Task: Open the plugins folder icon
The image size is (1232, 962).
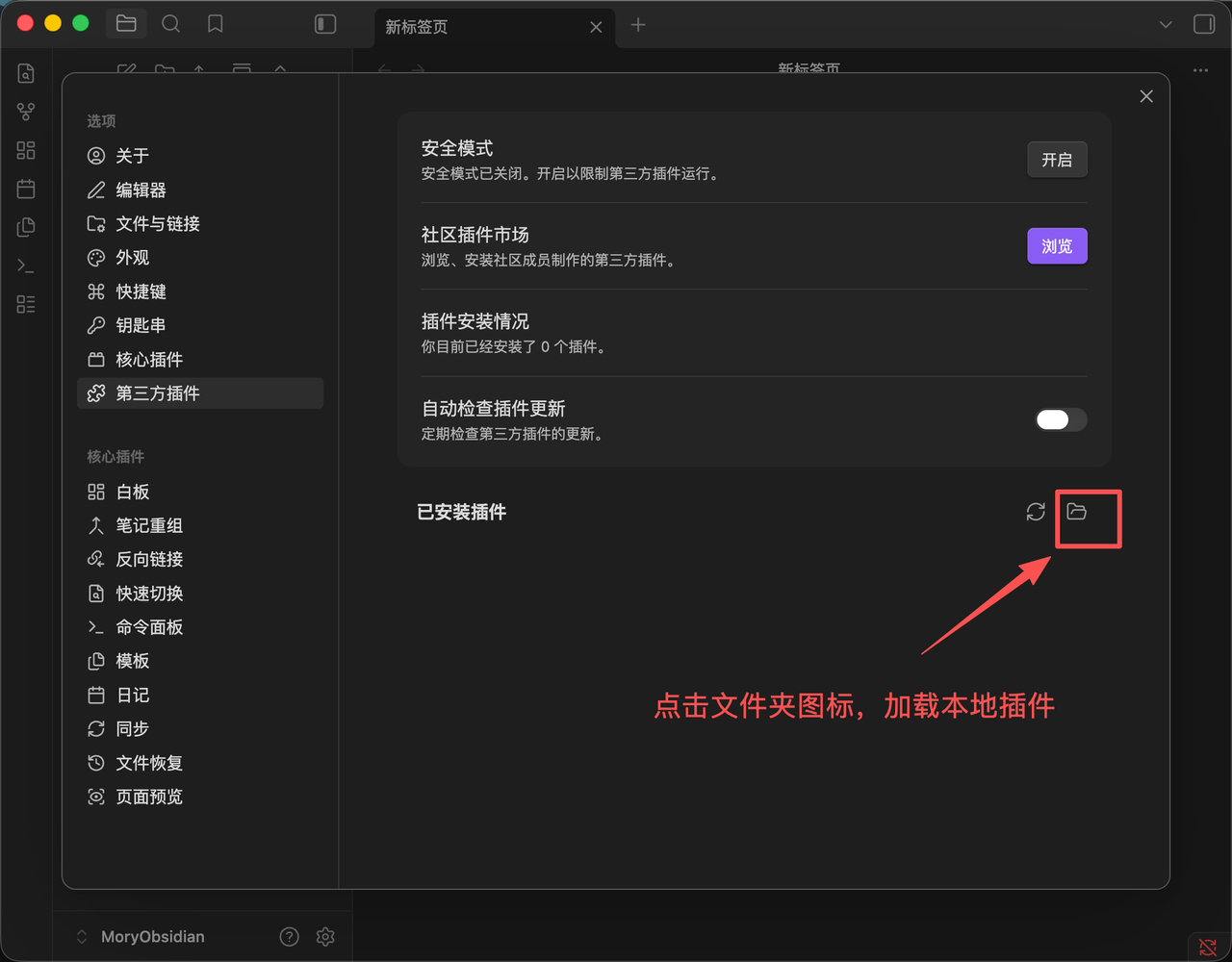Action: point(1077,512)
